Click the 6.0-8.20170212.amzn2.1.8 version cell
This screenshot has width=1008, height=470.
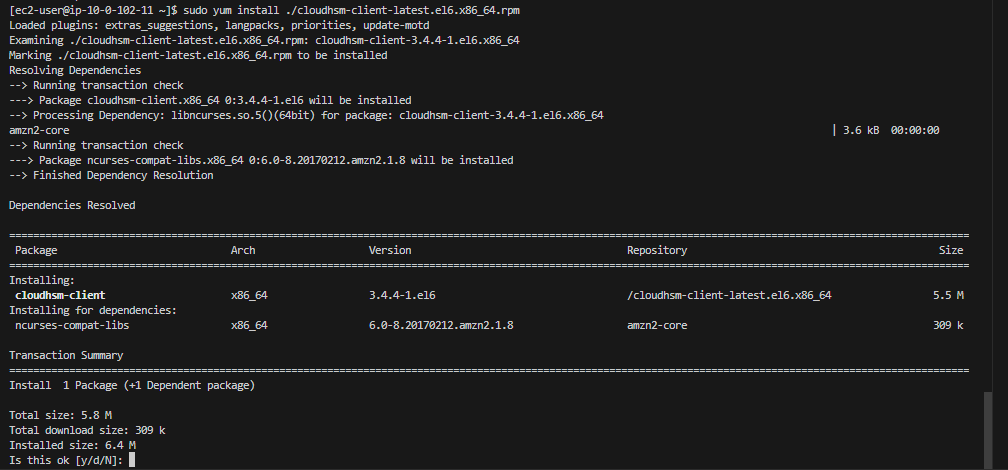[441, 326]
